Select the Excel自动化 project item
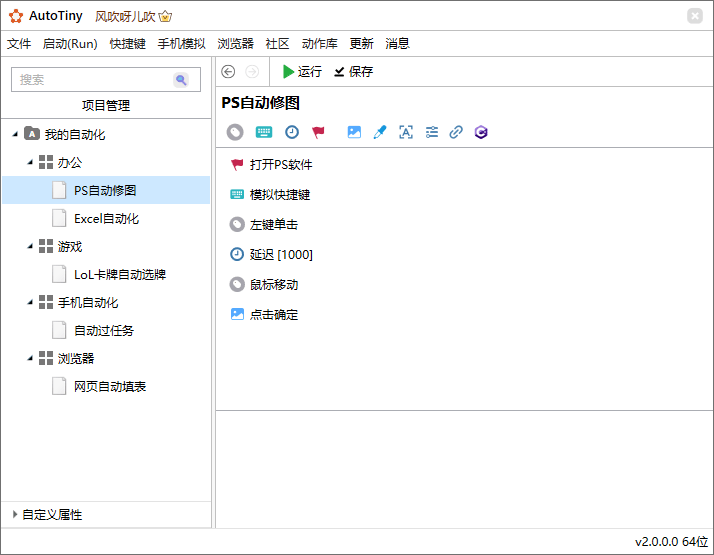 [x=106, y=218]
